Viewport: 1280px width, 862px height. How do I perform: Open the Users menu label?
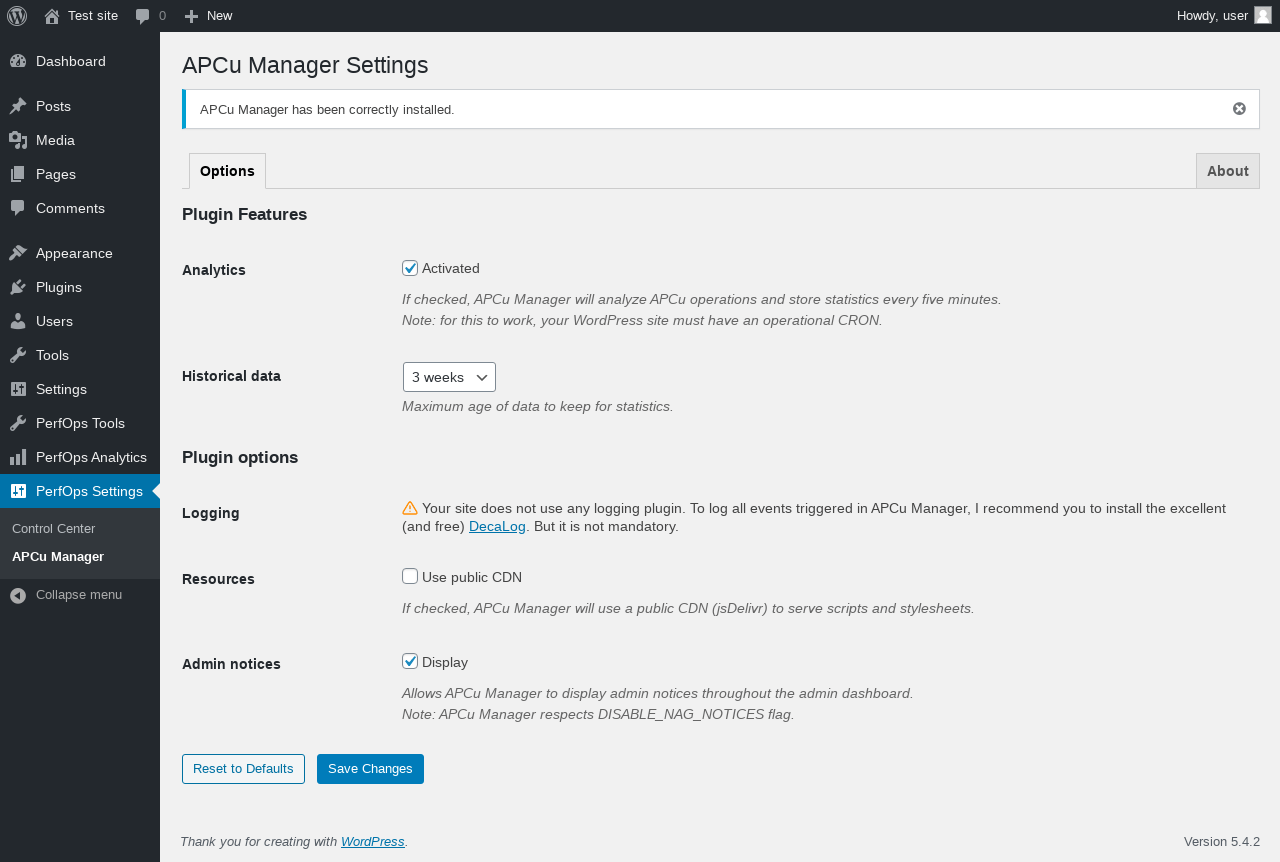pos(54,321)
